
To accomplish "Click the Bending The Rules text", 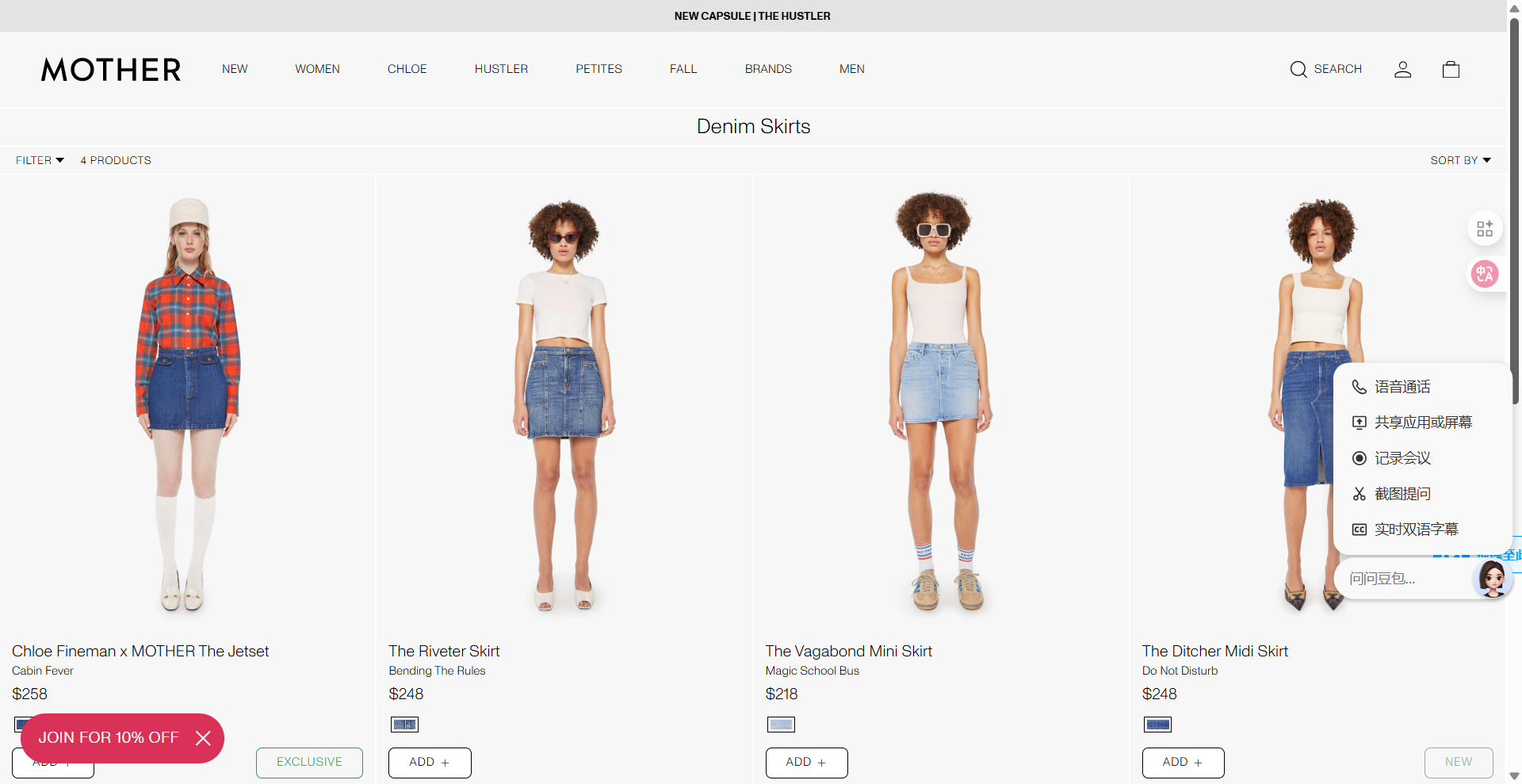I will [x=437, y=671].
